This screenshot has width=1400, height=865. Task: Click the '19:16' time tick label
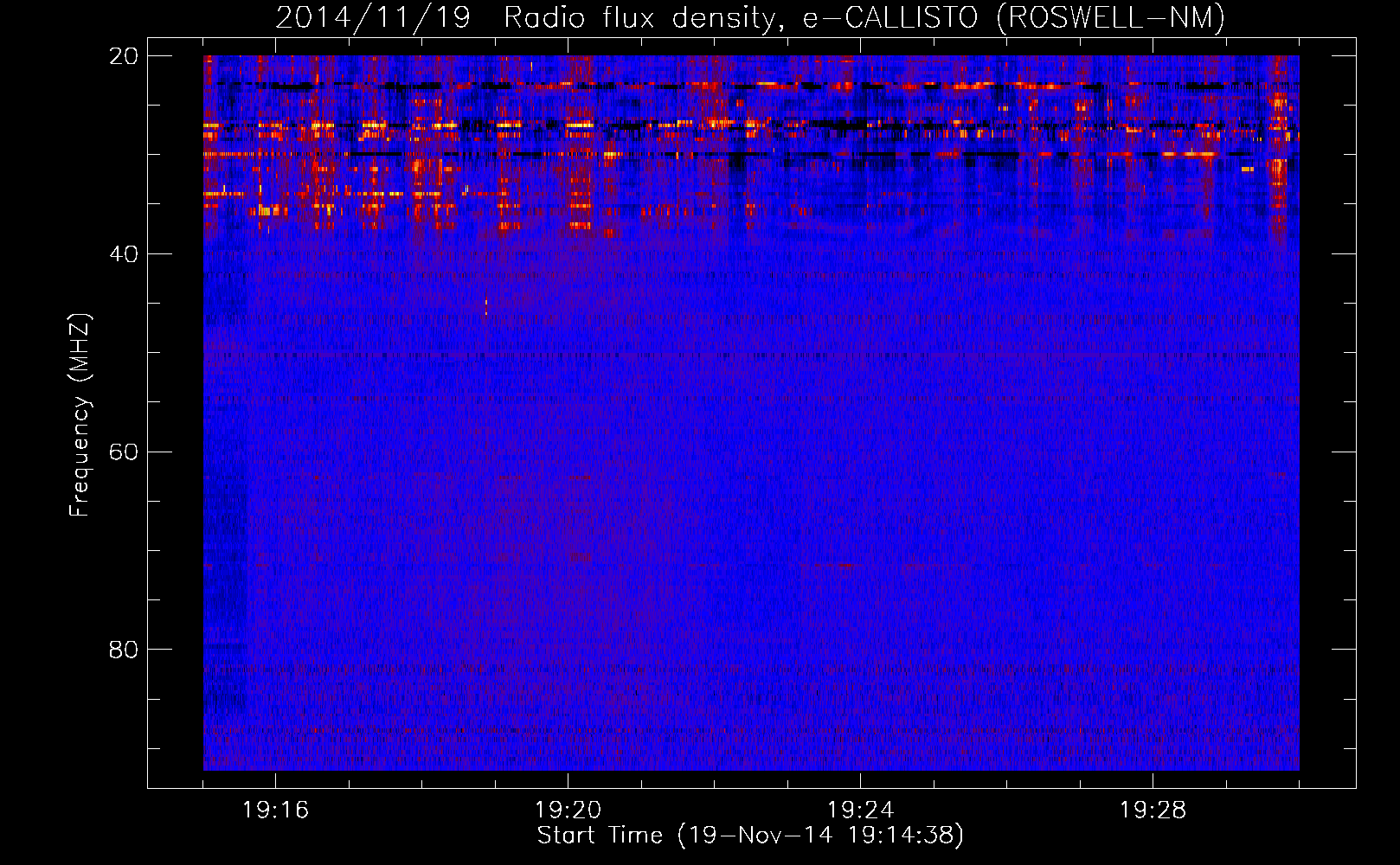[275, 811]
